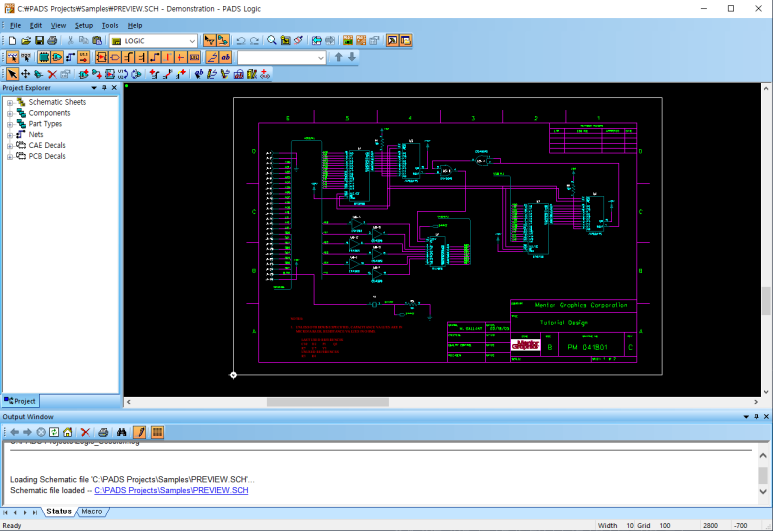773x531 pixels.
Task: Toggle Project Explorer visibility button
Action: (x=405, y=40)
